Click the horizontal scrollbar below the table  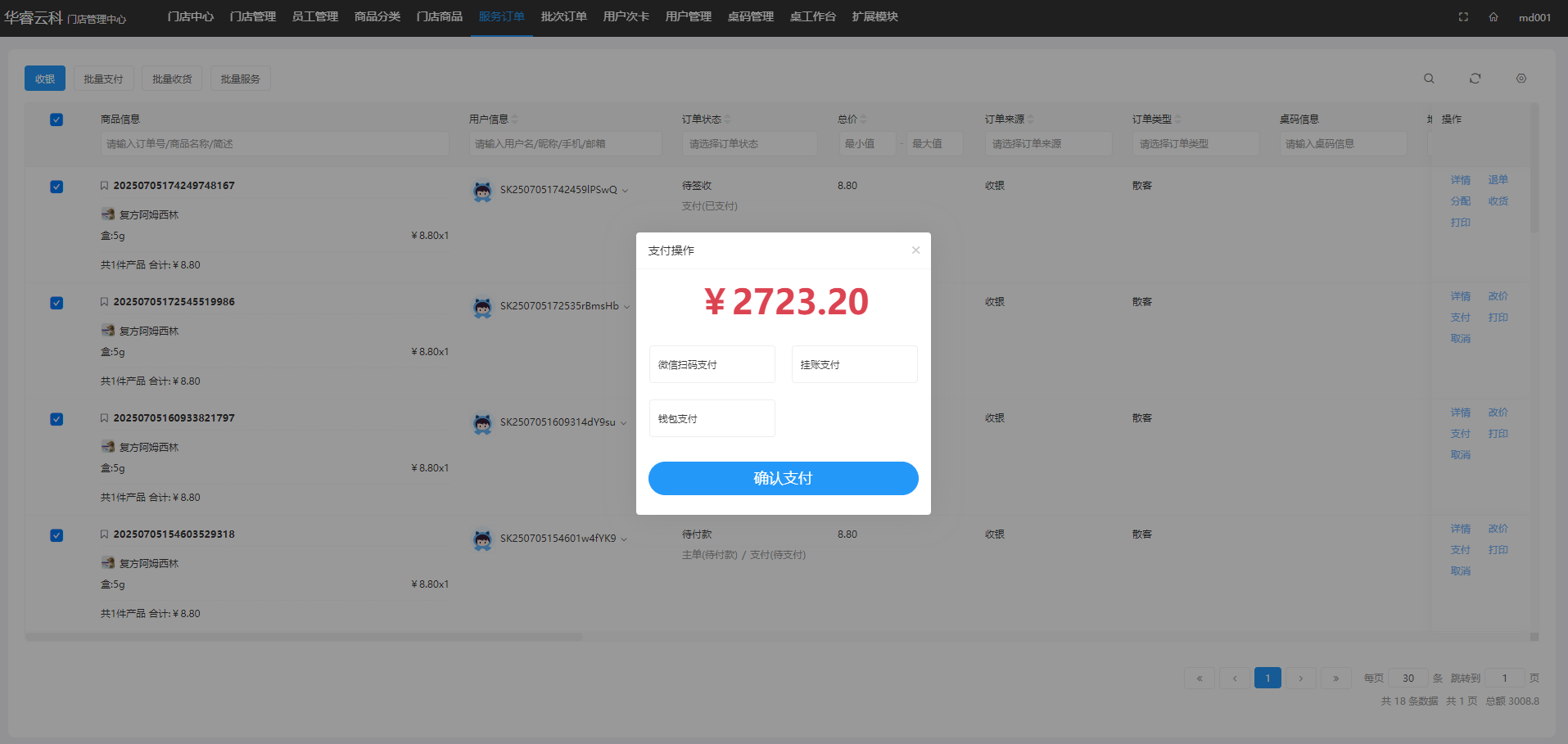[x=303, y=637]
